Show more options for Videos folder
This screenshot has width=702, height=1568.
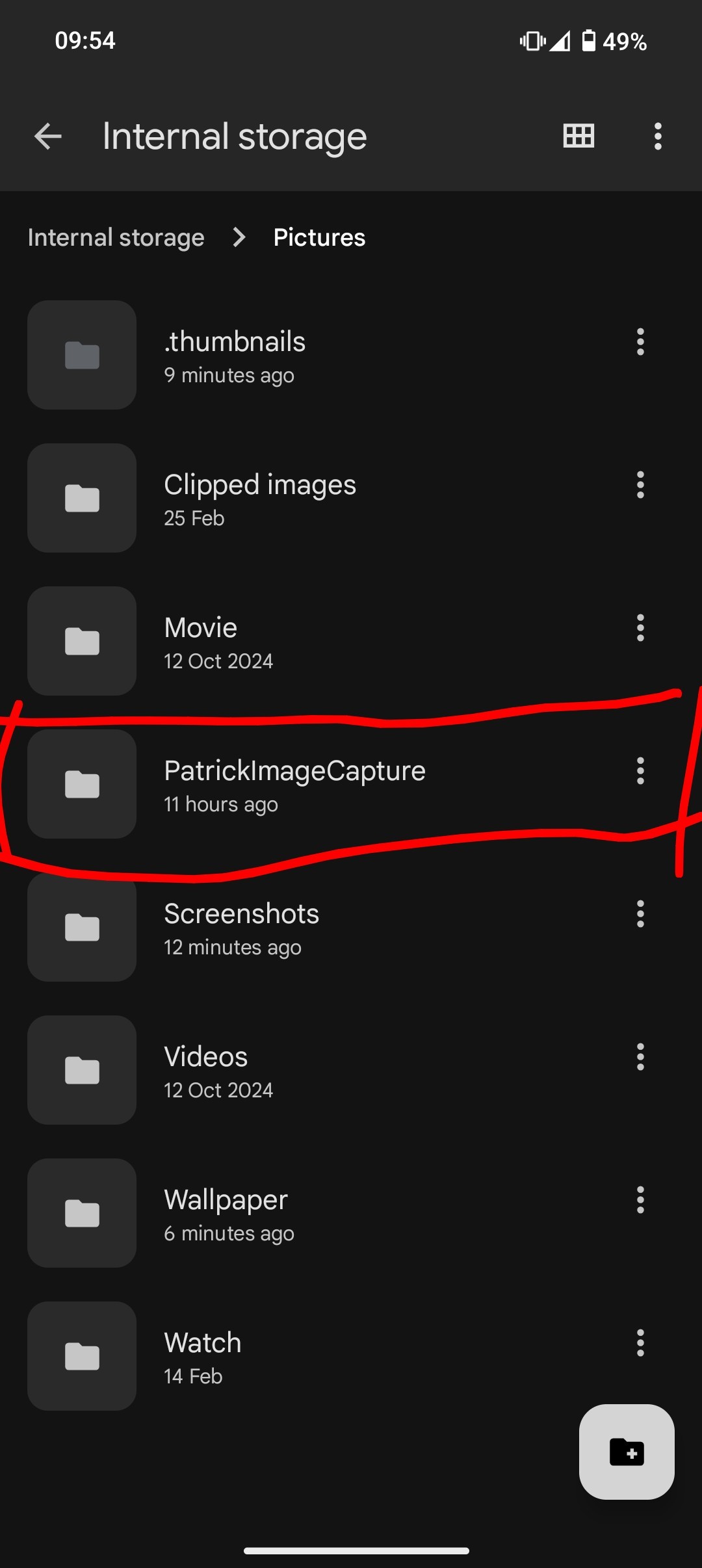[x=640, y=1057]
